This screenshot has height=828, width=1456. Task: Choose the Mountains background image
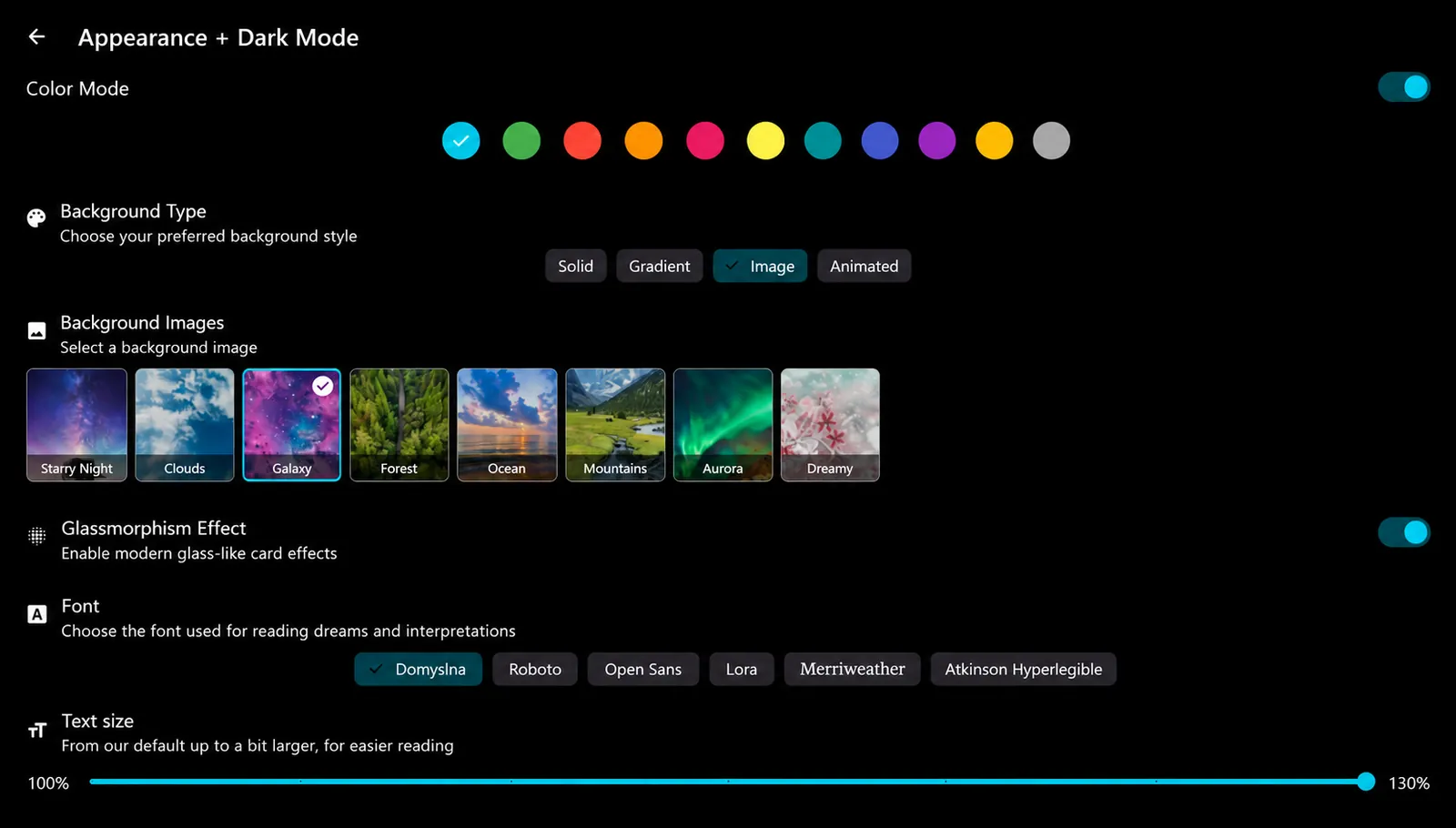pos(615,425)
